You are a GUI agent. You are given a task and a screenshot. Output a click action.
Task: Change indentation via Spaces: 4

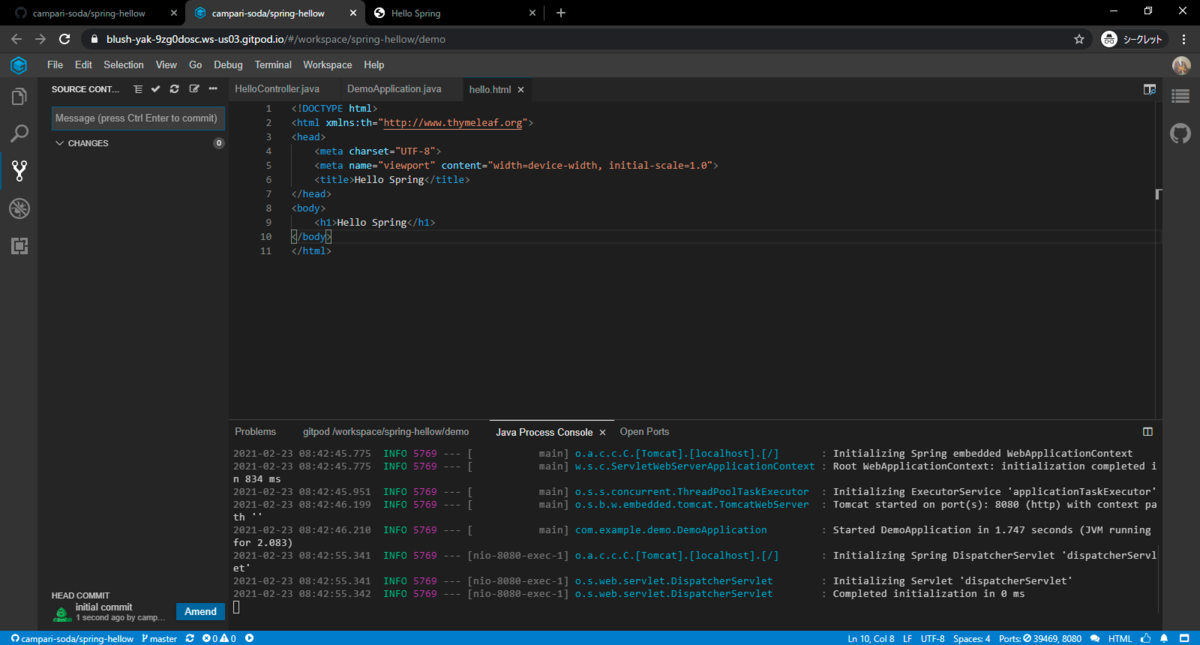[x=972, y=638]
